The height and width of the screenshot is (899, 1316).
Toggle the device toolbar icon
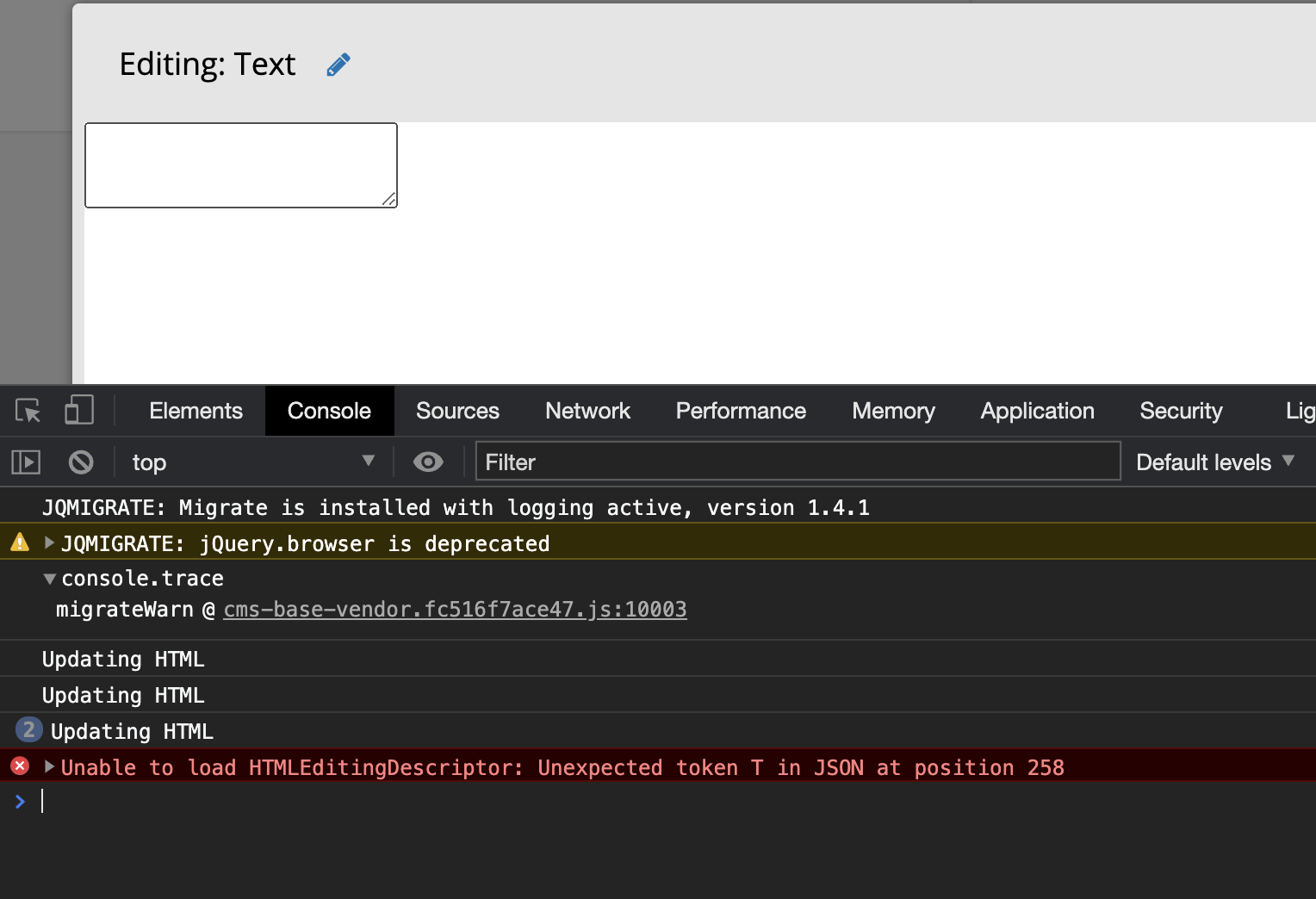79,410
